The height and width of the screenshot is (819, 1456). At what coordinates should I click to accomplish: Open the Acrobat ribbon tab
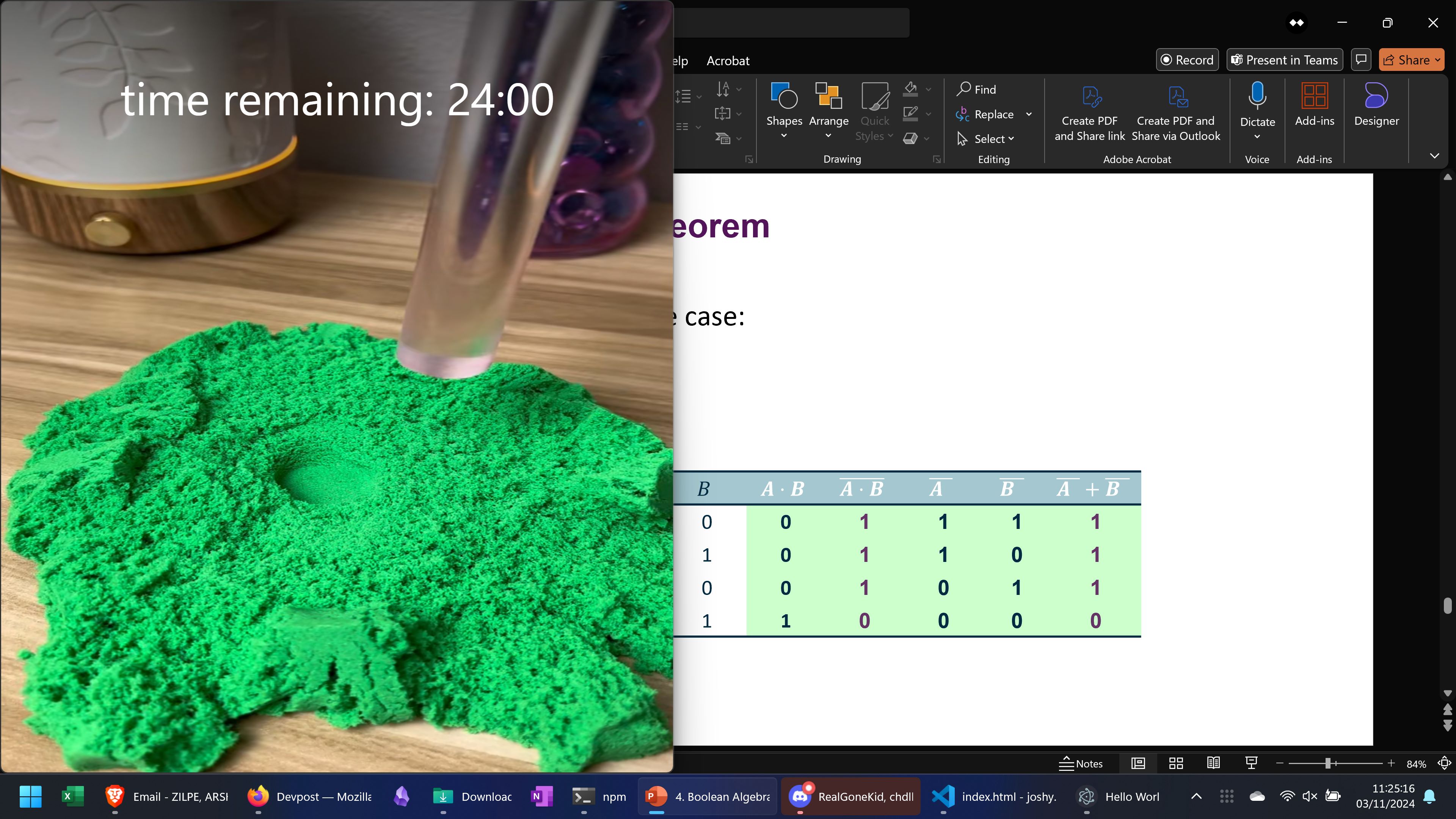point(728,61)
